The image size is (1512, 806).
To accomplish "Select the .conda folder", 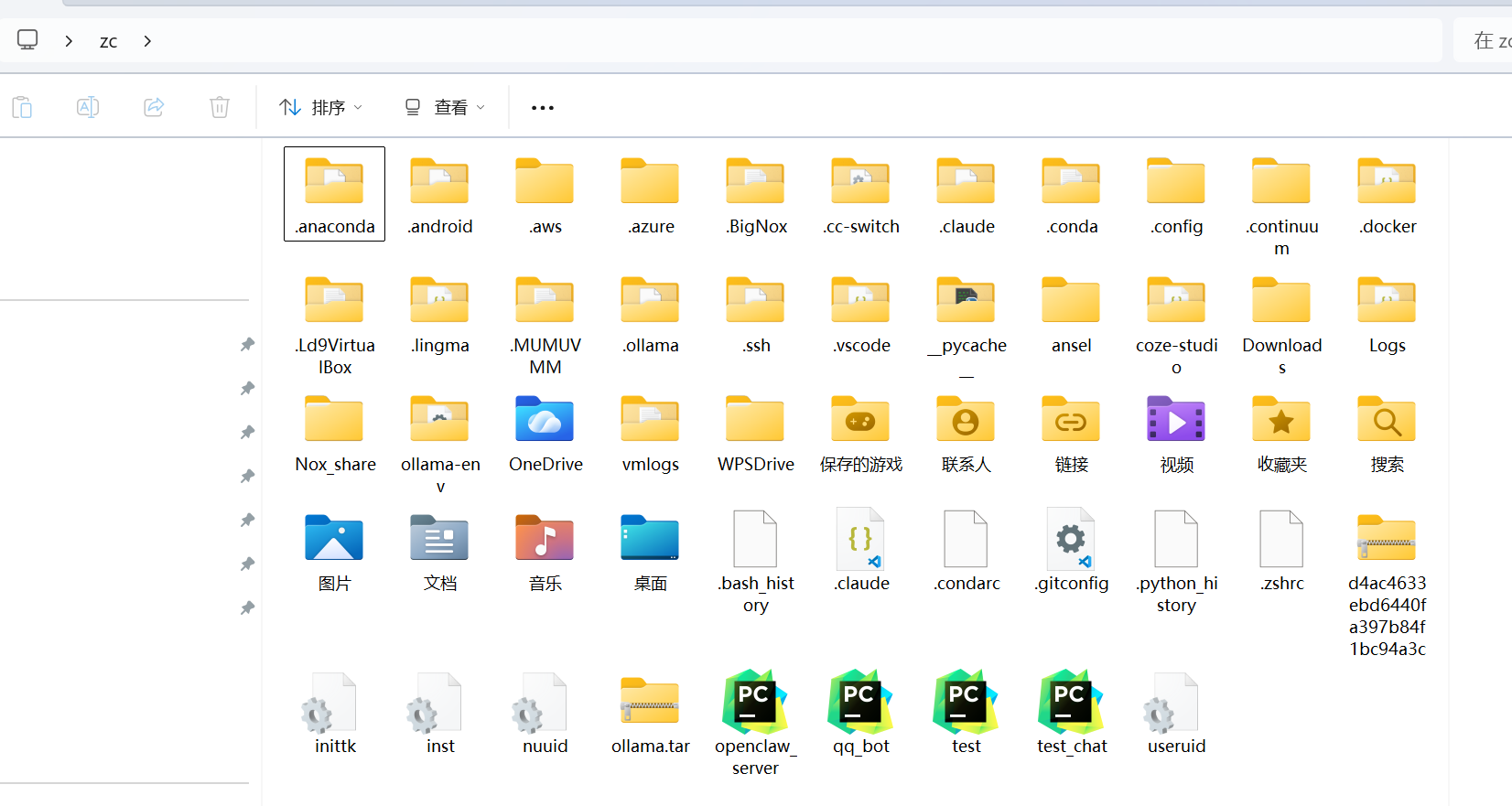I will pyautogui.click(x=1072, y=194).
